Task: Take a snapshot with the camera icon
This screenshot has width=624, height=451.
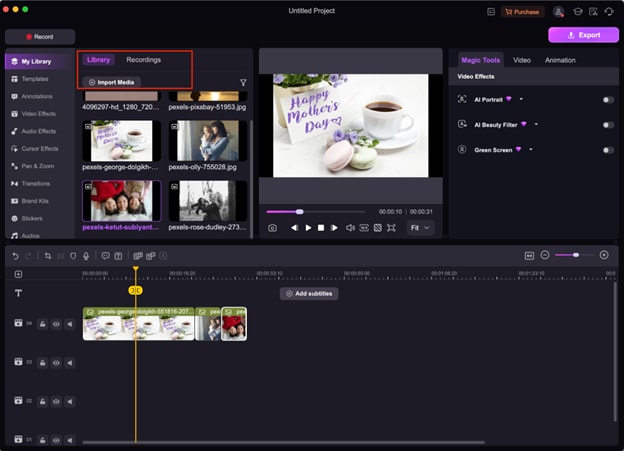Action: tap(272, 228)
